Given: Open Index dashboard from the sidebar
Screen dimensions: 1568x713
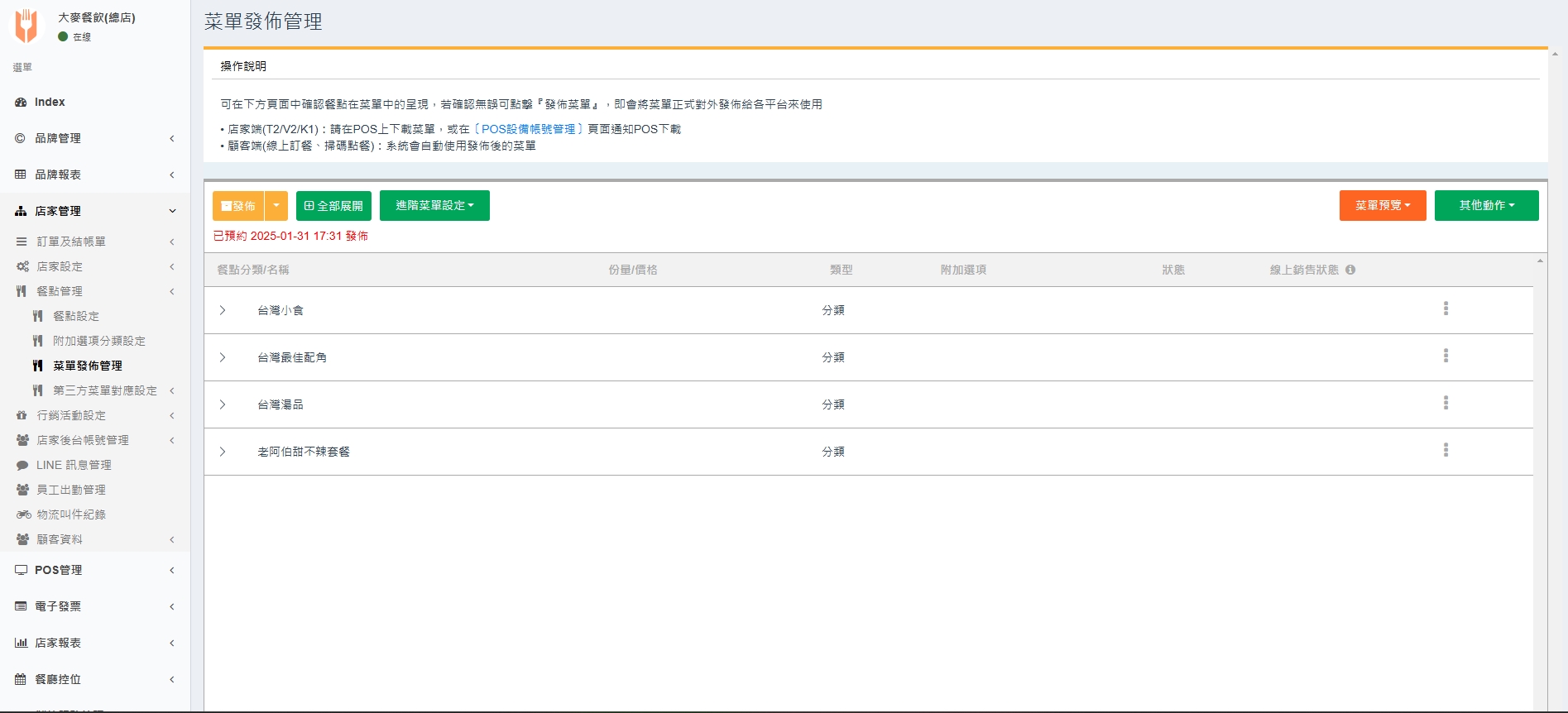Looking at the screenshot, I should (x=50, y=102).
